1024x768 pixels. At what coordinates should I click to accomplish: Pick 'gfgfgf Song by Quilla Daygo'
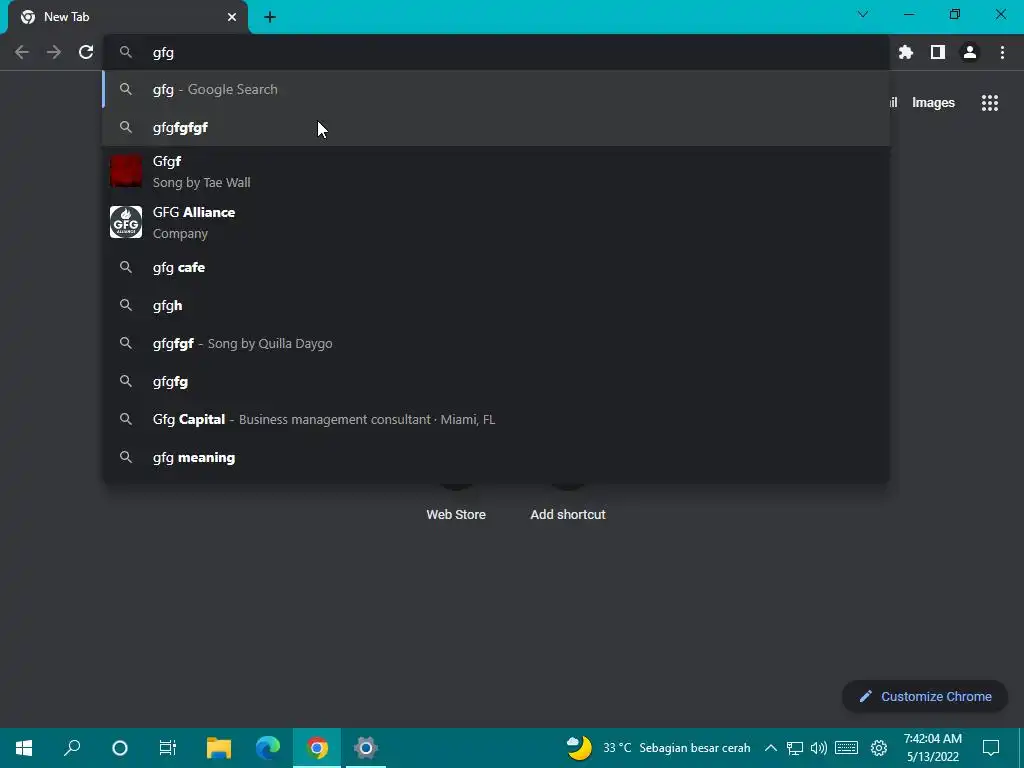[496, 343]
